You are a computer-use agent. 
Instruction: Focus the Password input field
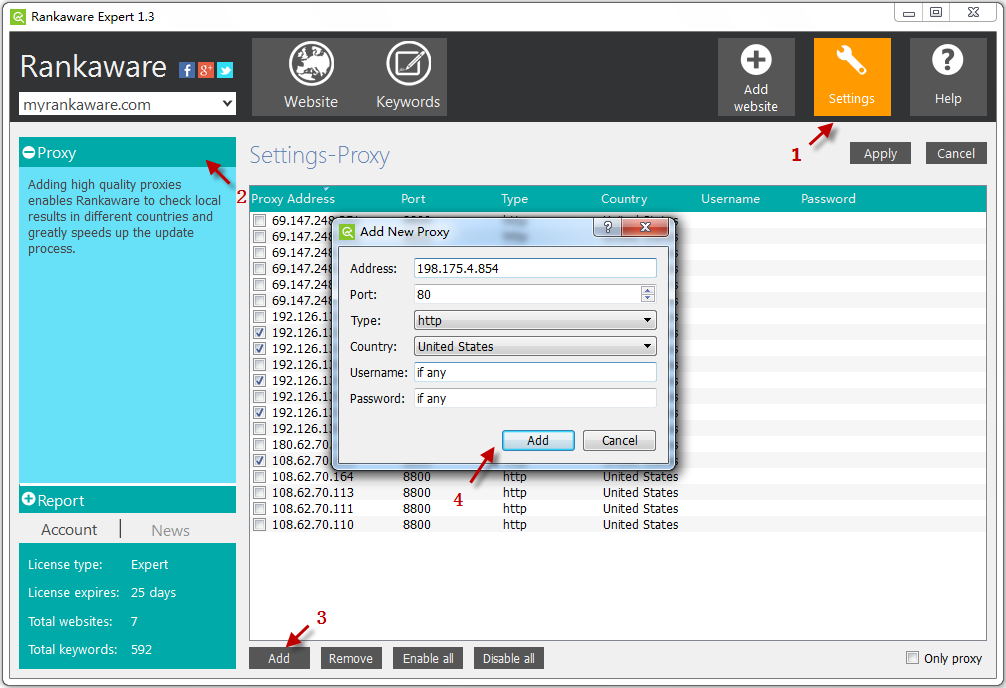535,399
